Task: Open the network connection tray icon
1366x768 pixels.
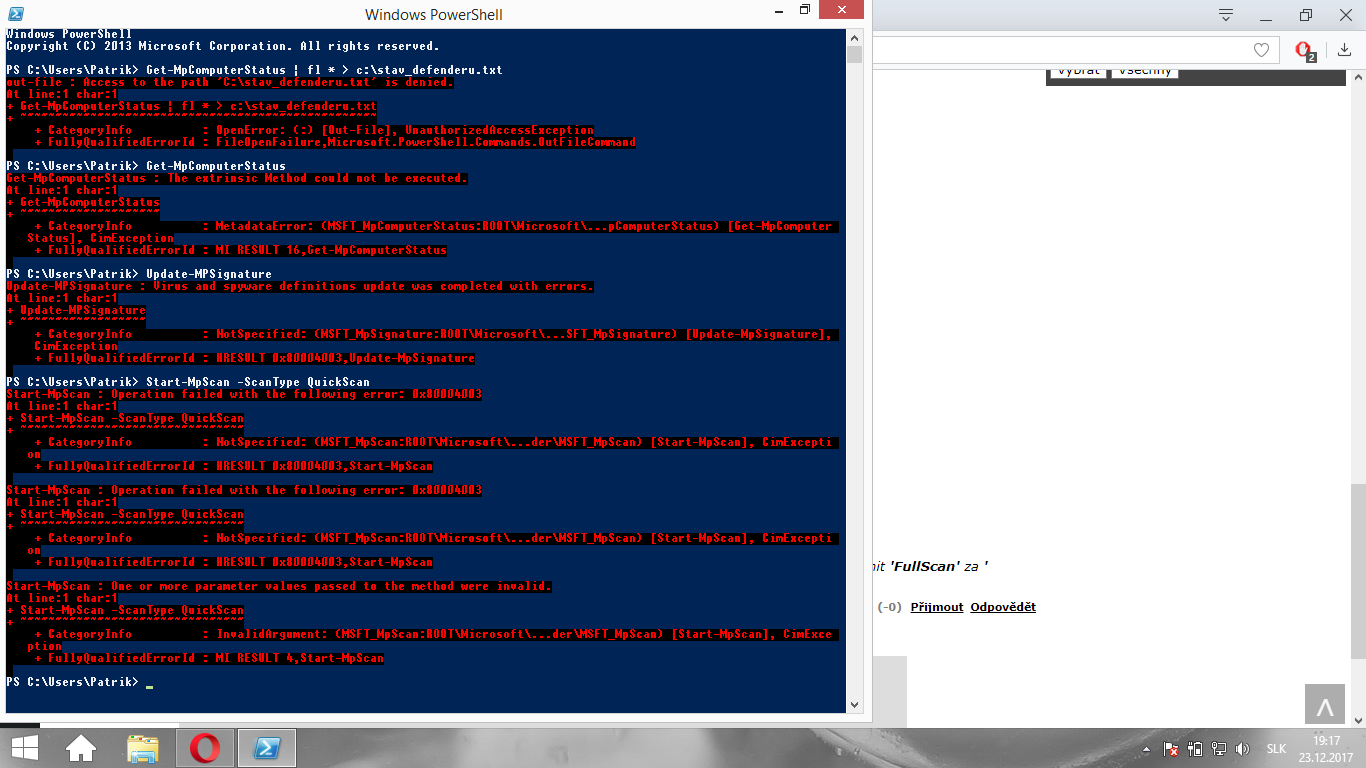Action: click(1219, 749)
